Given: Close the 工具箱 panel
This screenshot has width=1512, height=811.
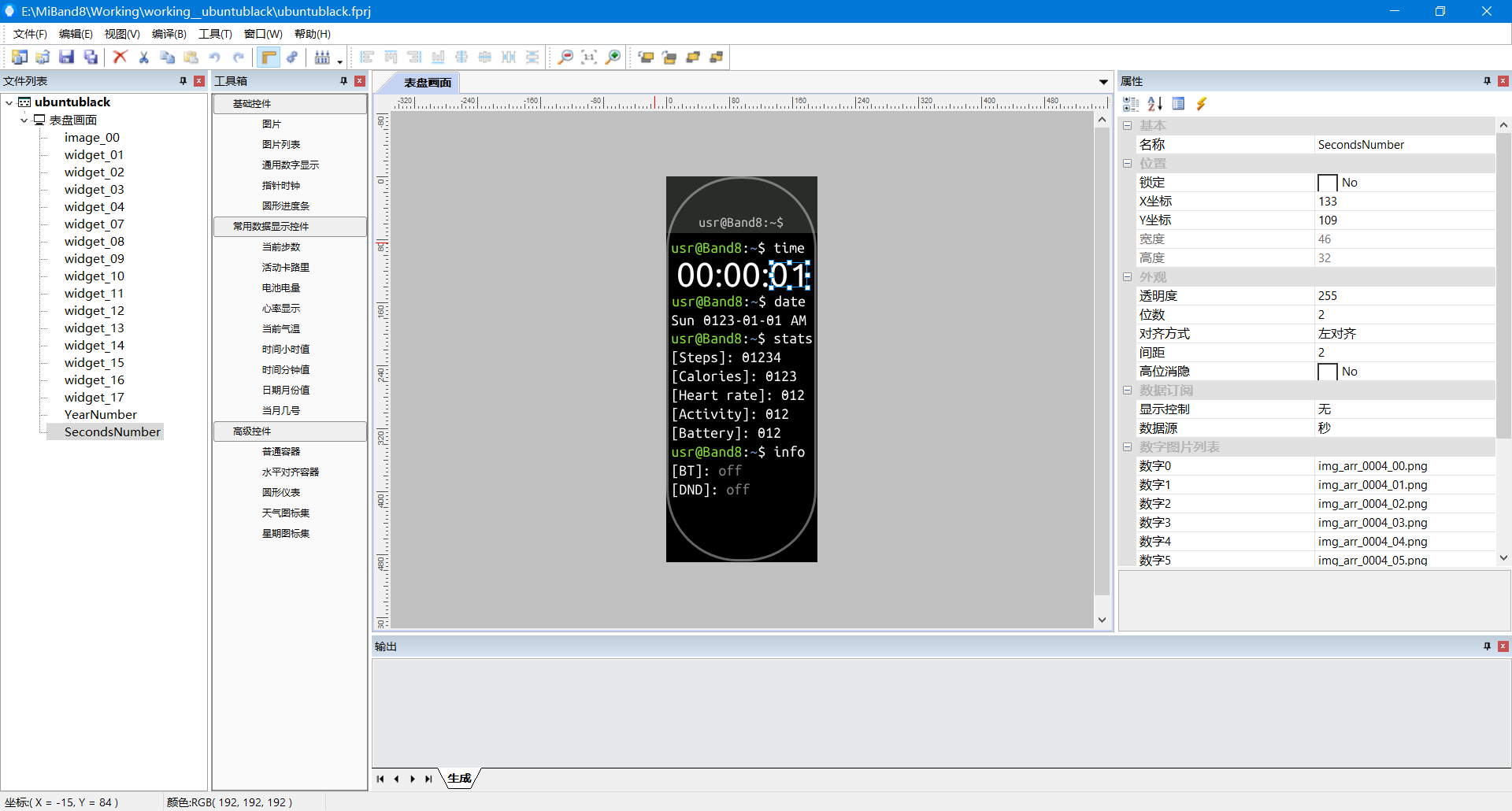Looking at the screenshot, I should (x=360, y=81).
